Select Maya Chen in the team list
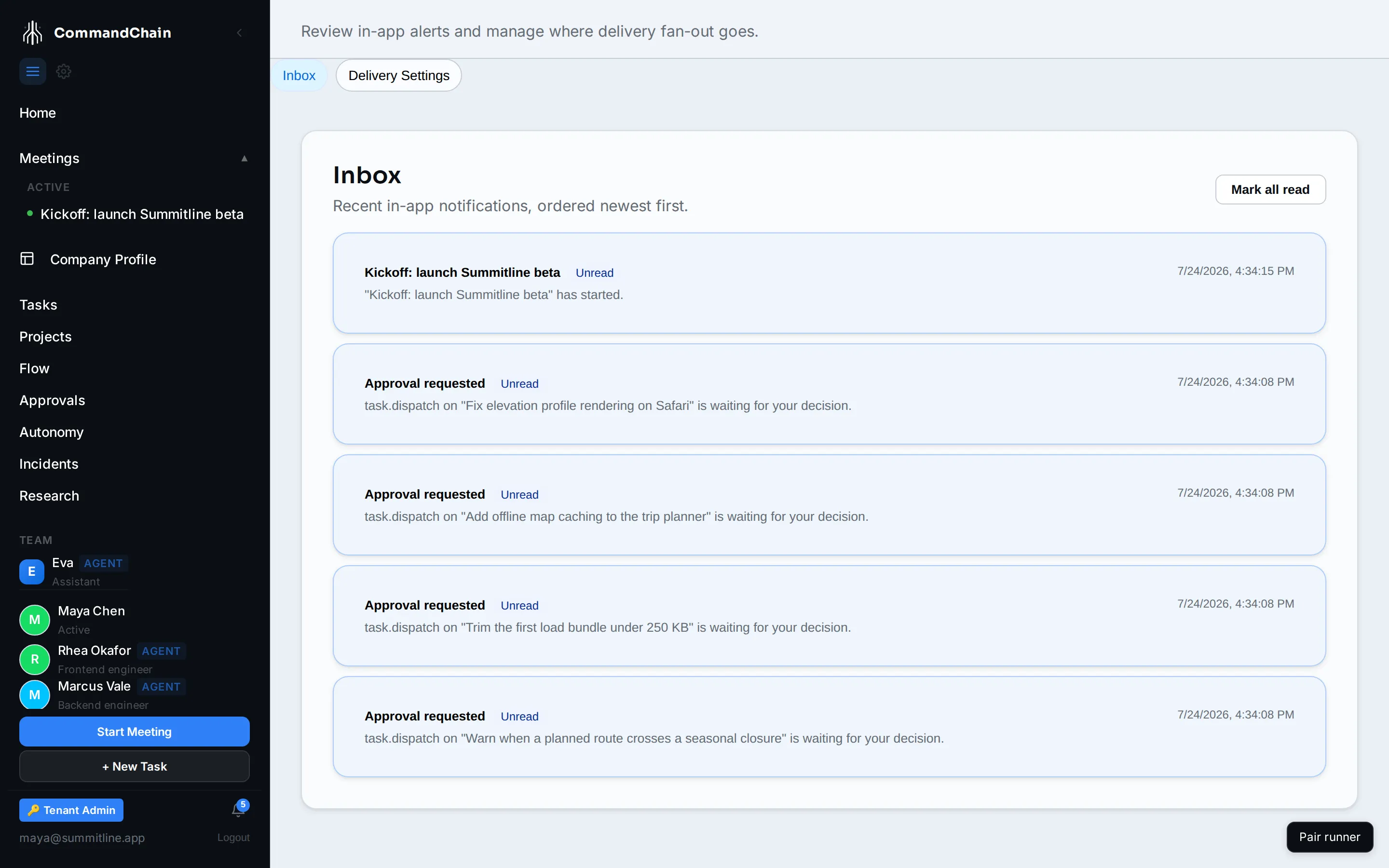This screenshot has height=868, width=1389. (72, 620)
